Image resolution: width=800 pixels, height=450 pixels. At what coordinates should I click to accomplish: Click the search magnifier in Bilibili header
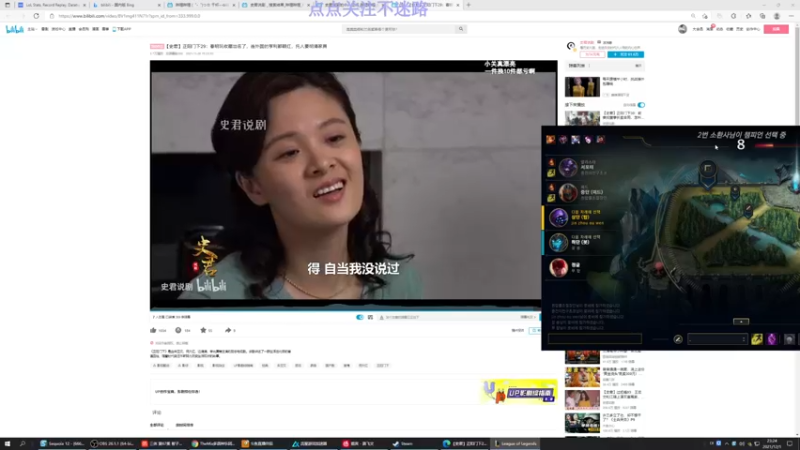(461, 29)
